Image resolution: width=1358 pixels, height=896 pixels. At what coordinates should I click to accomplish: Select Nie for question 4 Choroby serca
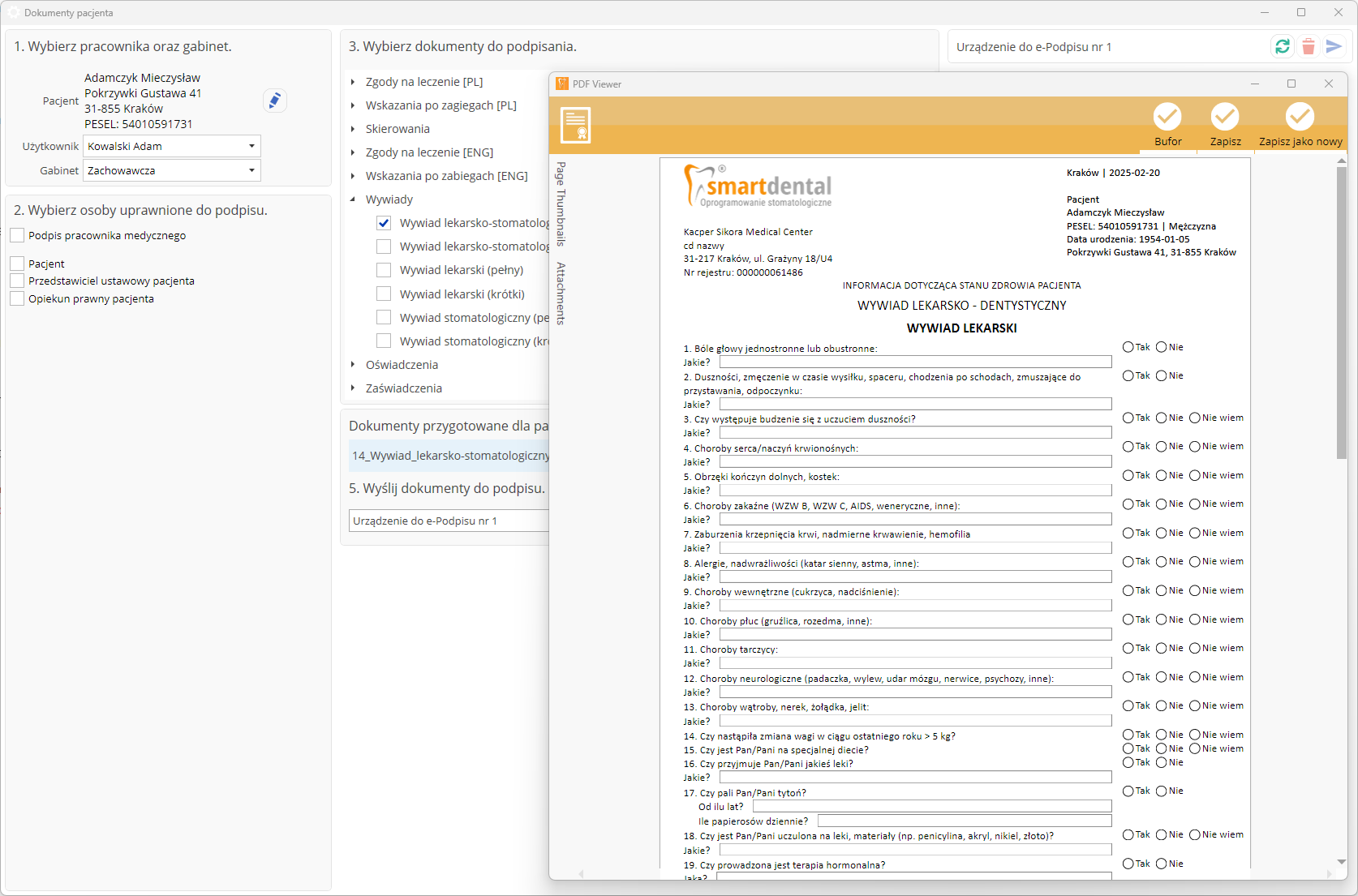click(x=1162, y=447)
